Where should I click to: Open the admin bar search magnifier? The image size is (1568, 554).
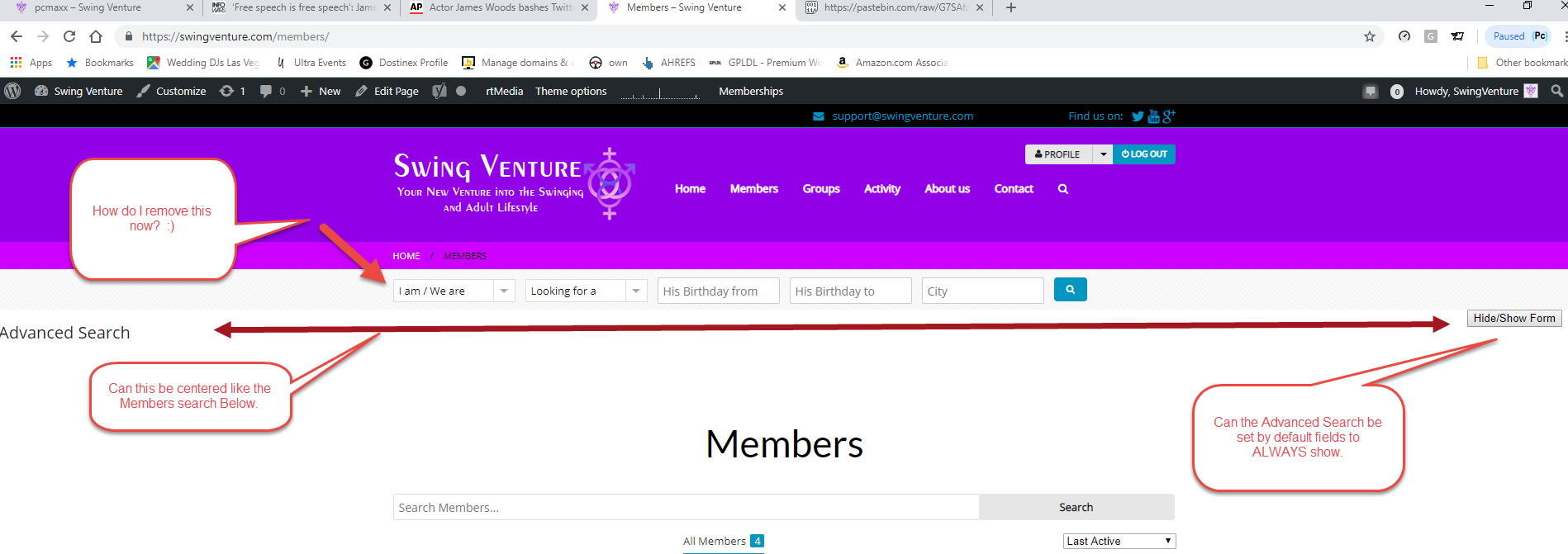coord(1556,91)
